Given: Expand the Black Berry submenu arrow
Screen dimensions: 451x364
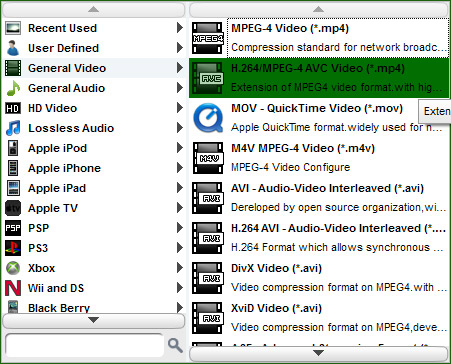Looking at the screenshot, I should pos(180,307).
